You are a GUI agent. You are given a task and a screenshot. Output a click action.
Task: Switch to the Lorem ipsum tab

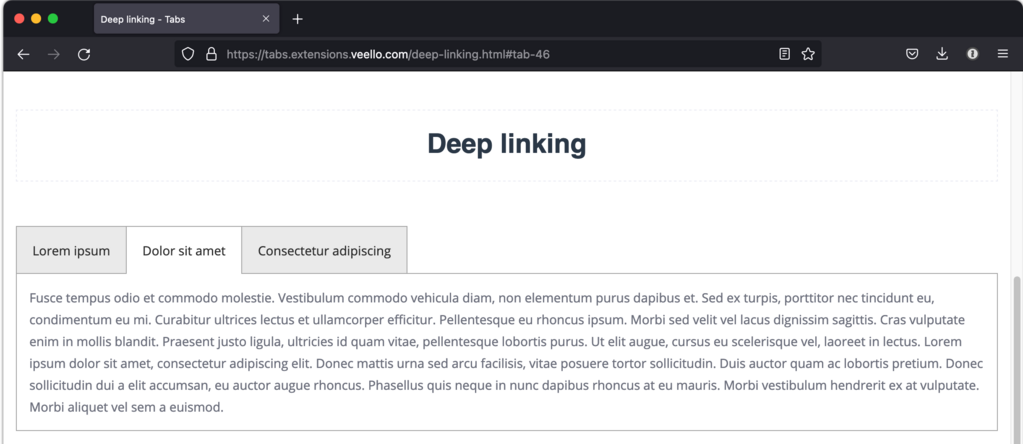tap(71, 251)
